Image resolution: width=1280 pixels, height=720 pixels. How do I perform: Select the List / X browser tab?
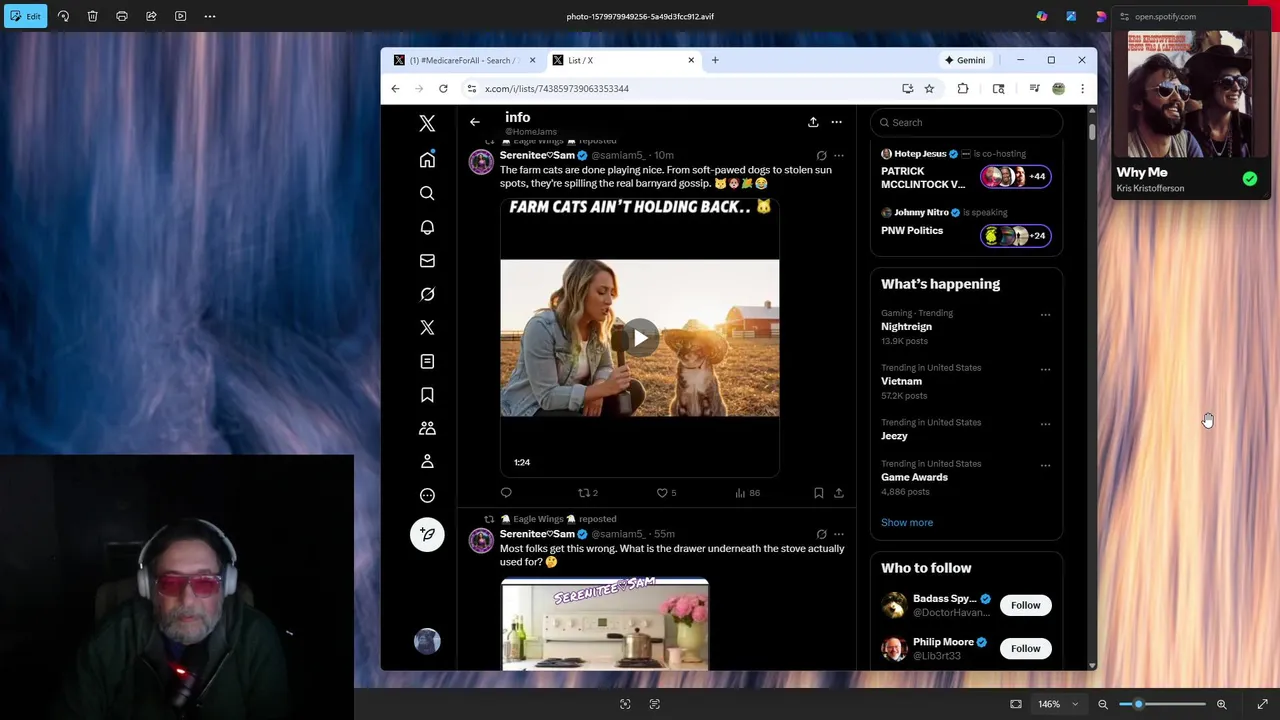pyautogui.click(x=622, y=60)
